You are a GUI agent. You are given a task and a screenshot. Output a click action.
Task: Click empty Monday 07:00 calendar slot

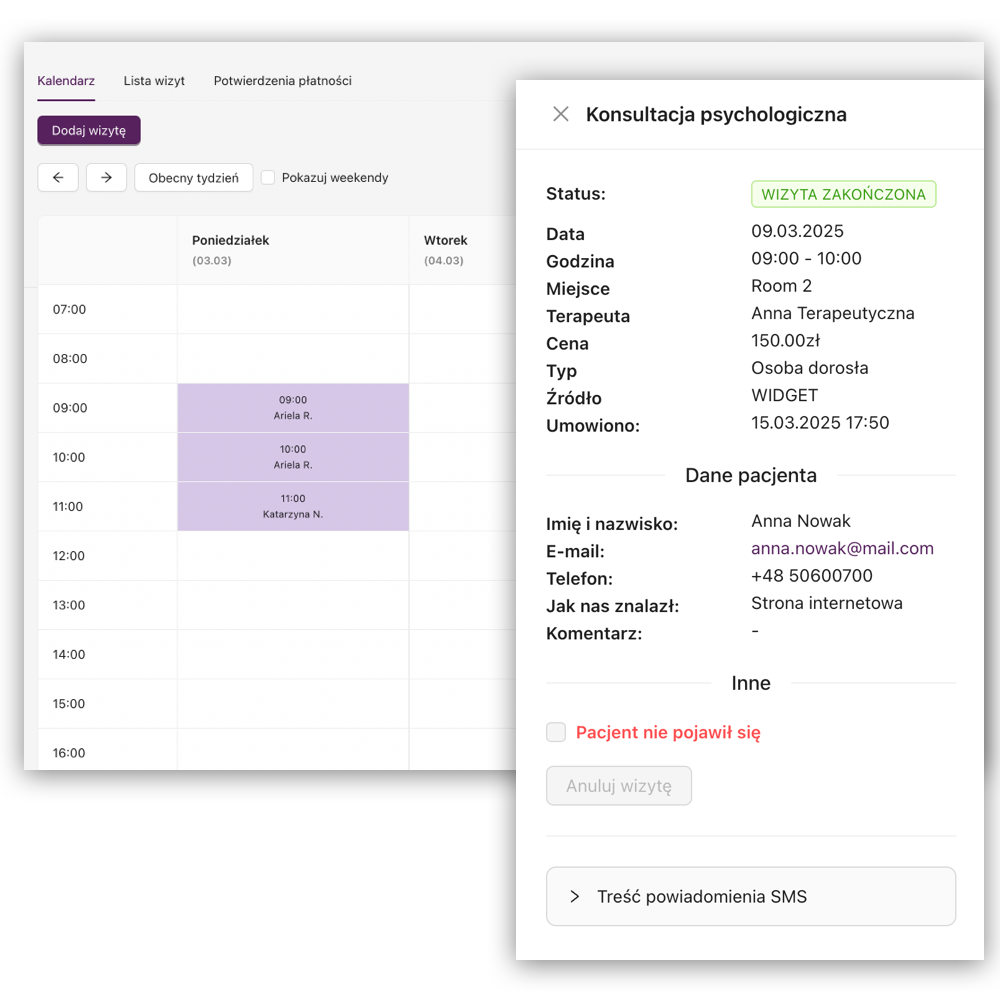pos(293,310)
